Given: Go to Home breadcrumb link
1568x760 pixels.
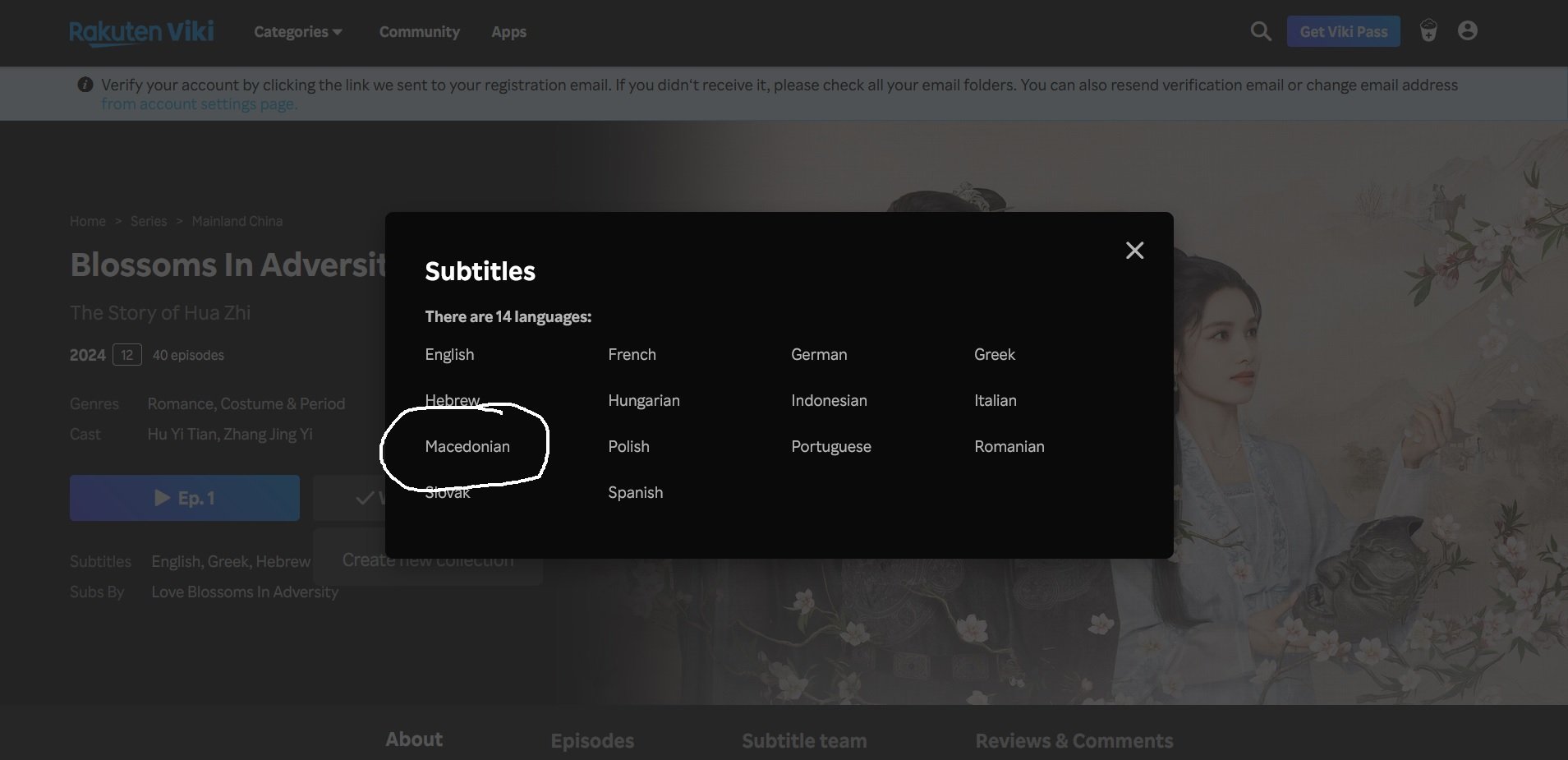Looking at the screenshot, I should (x=87, y=221).
